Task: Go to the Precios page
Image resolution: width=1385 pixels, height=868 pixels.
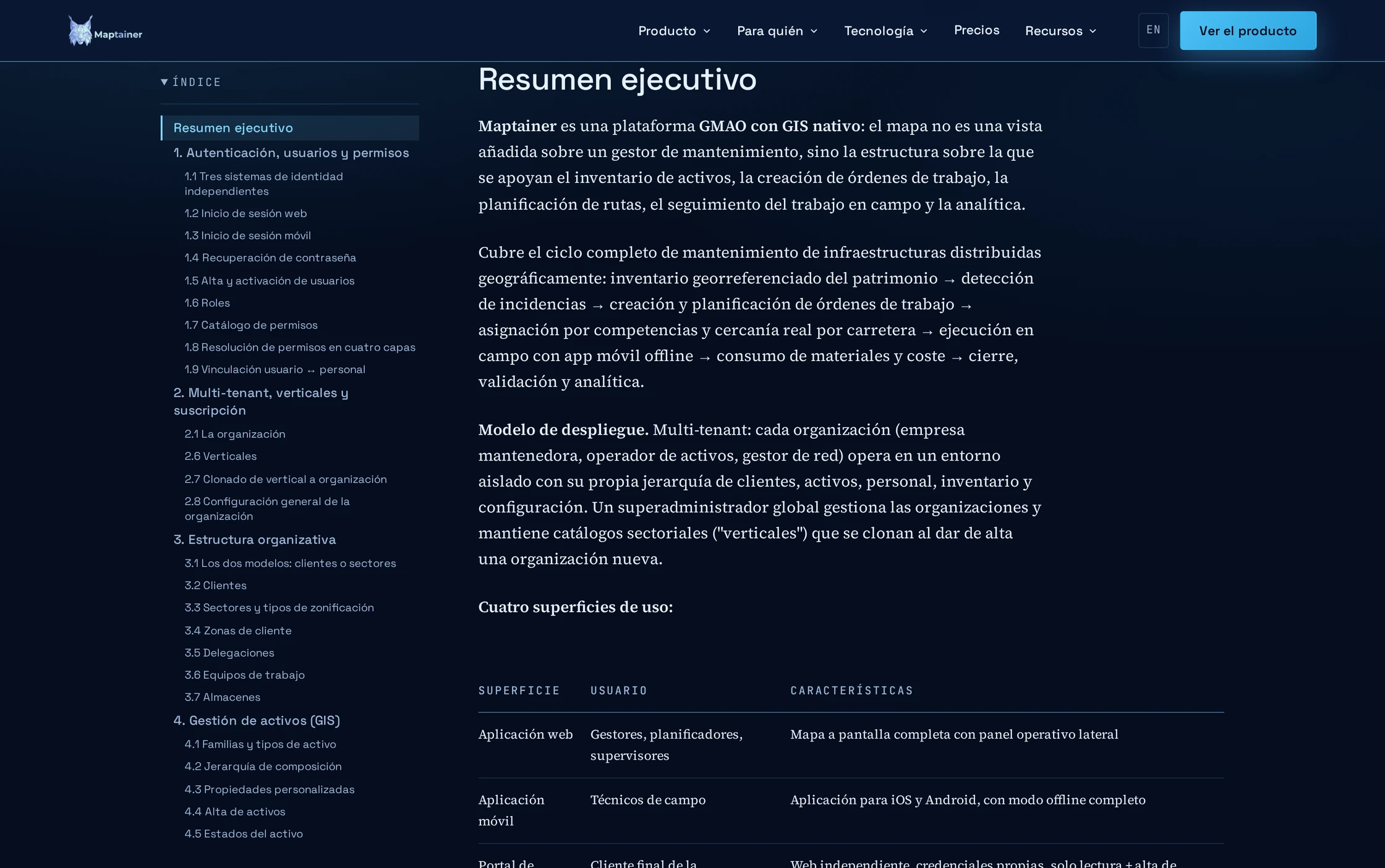Action: pyautogui.click(x=976, y=30)
